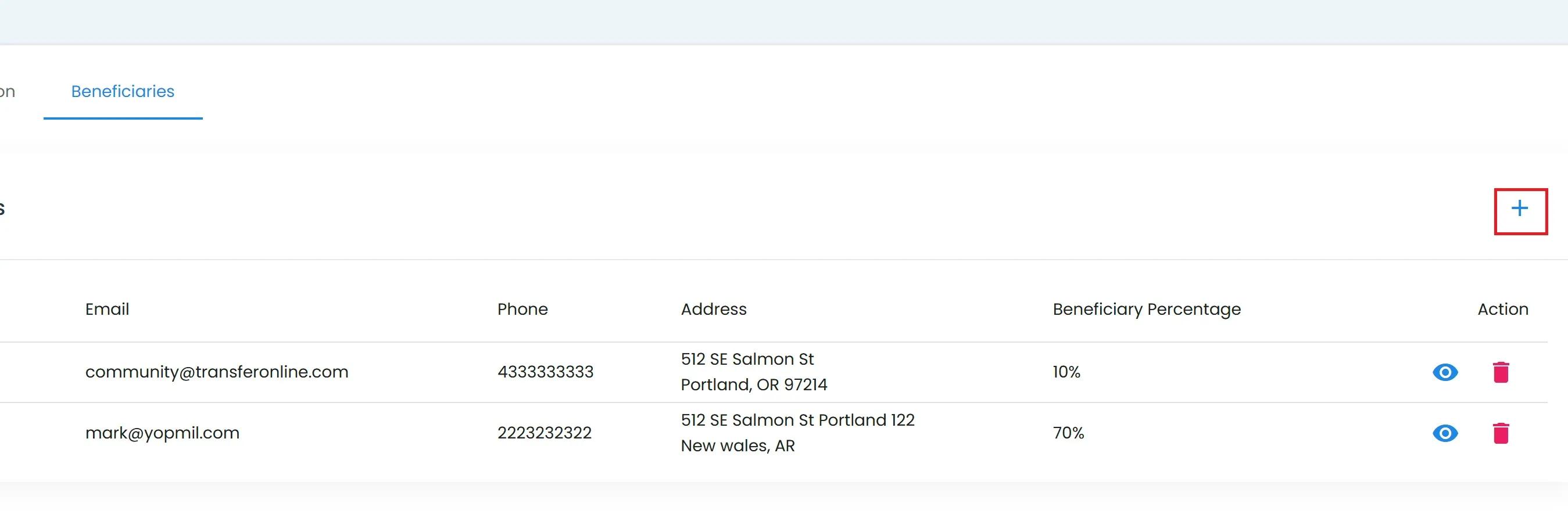Click the email community@transferonline.com
Screen dimensions: 1568x532
(x=217, y=372)
